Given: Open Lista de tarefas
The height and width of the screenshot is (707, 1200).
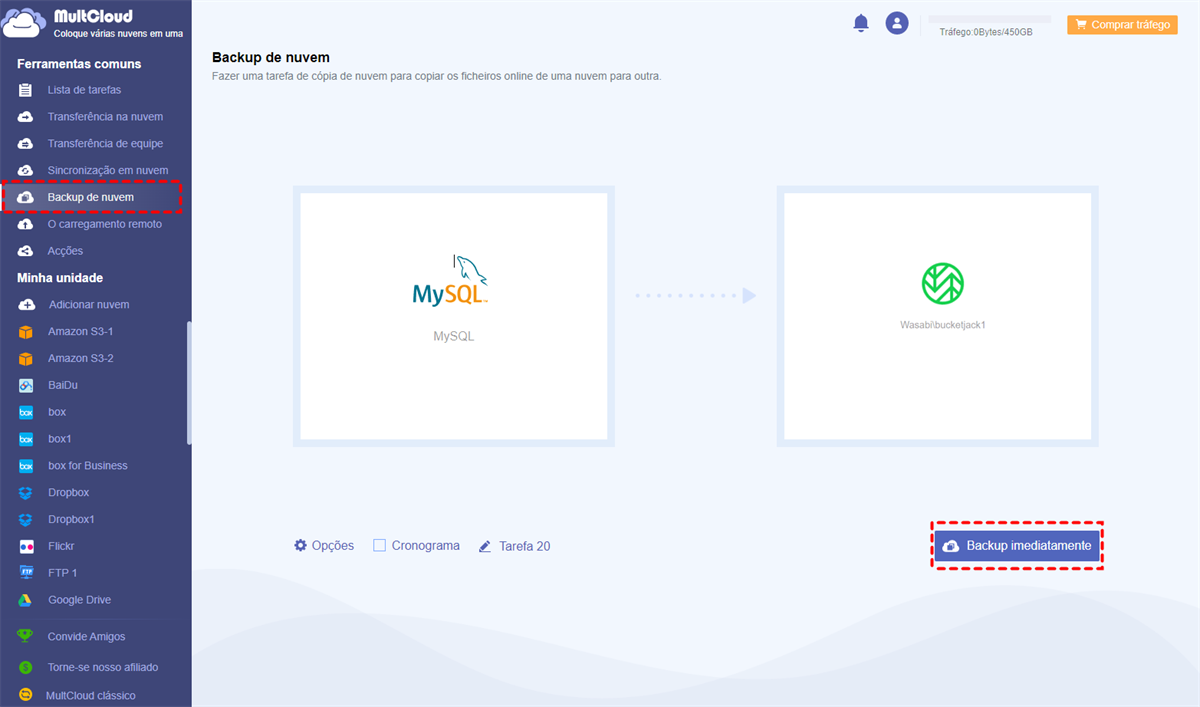Looking at the screenshot, I should point(84,90).
